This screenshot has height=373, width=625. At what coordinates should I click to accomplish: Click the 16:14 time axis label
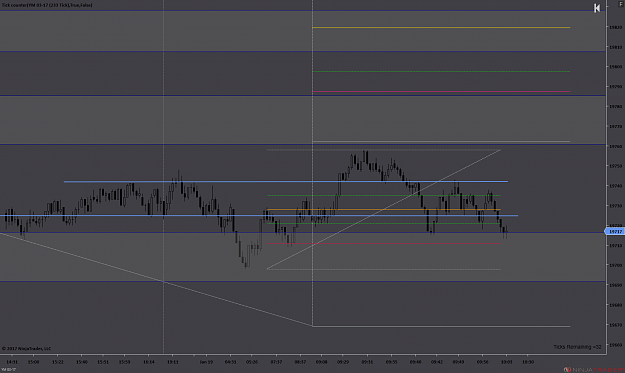coord(149,362)
